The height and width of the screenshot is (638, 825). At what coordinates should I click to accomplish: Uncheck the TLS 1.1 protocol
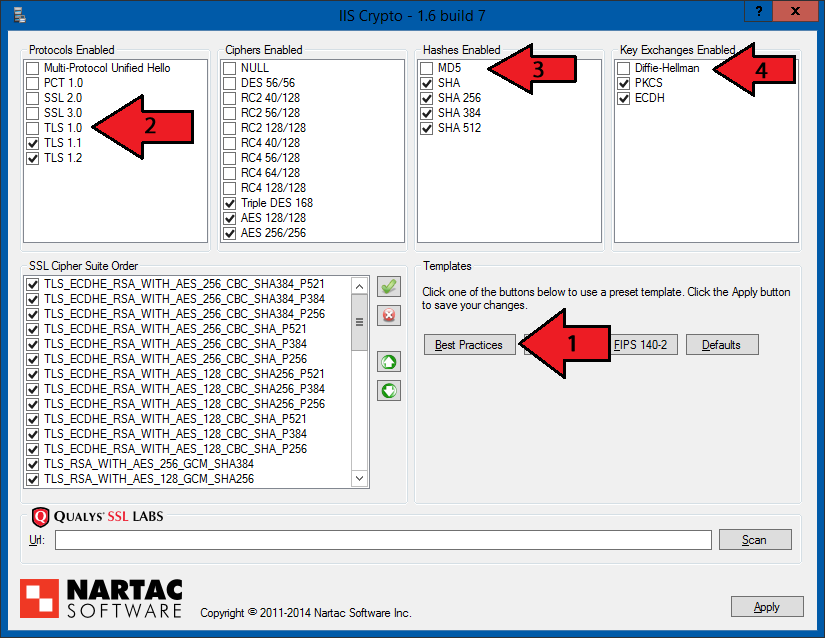tap(33, 143)
